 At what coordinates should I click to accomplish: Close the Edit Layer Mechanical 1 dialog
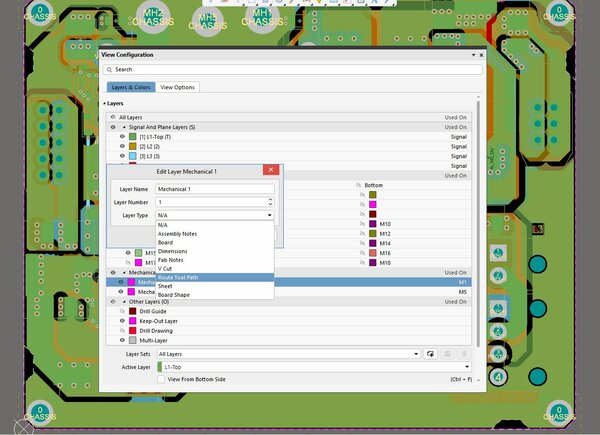[x=271, y=170]
